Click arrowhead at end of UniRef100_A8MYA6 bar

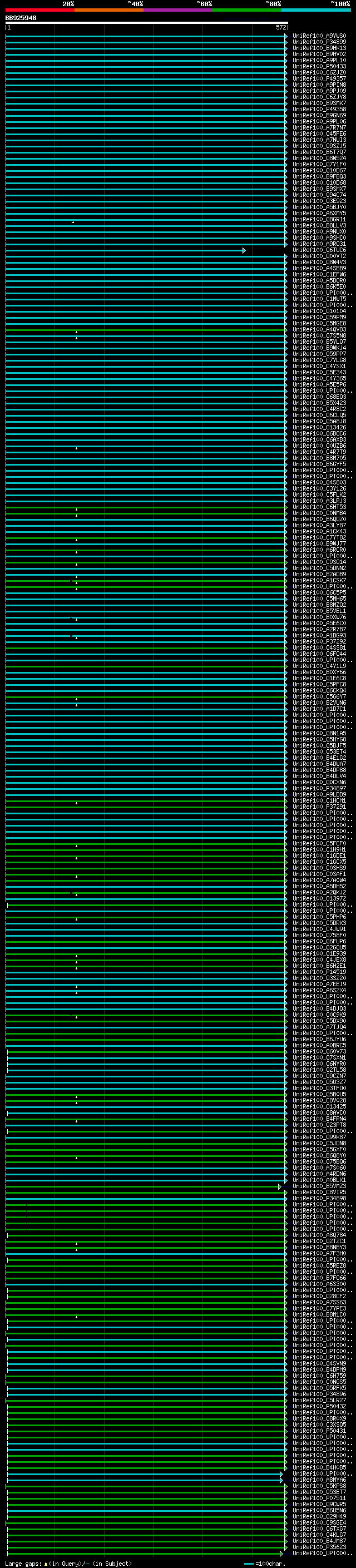[x=281, y=1480]
